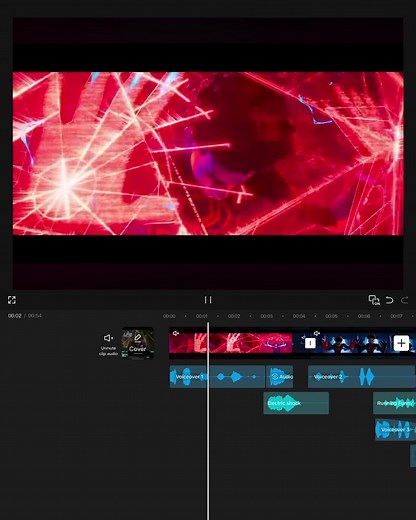This screenshot has width=416, height=520.
Task: Click the white playhead line
Action: (208, 421)
